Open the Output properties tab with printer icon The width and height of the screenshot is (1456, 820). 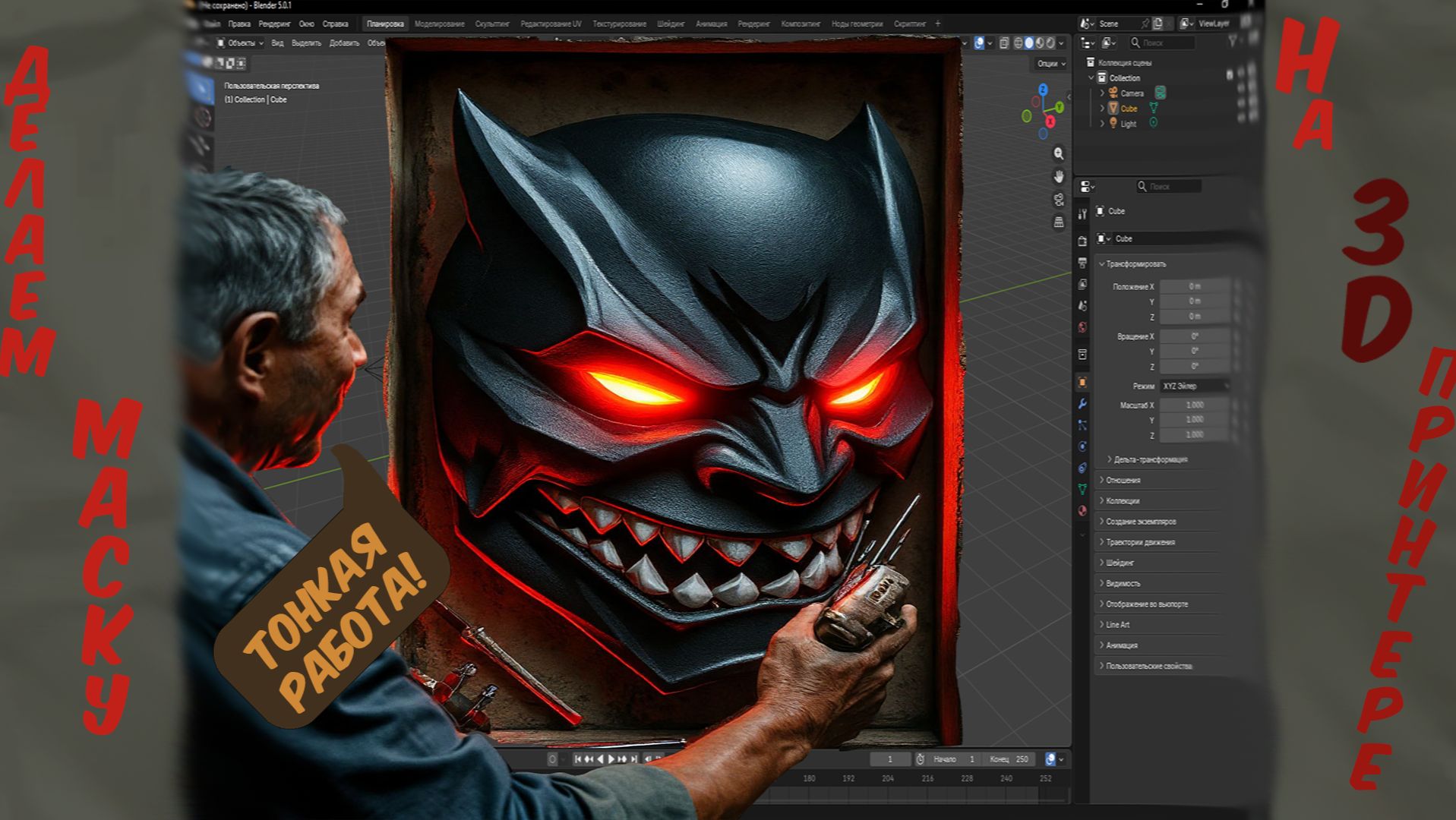pos(1082,263)
